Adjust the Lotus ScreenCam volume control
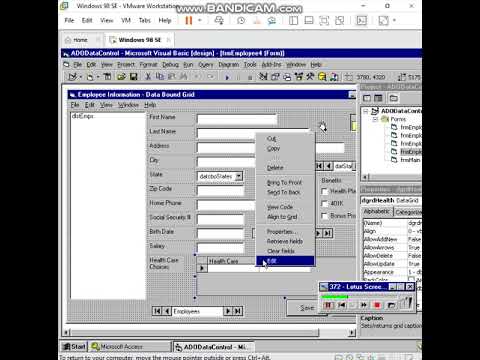 (x=407, y=303)
